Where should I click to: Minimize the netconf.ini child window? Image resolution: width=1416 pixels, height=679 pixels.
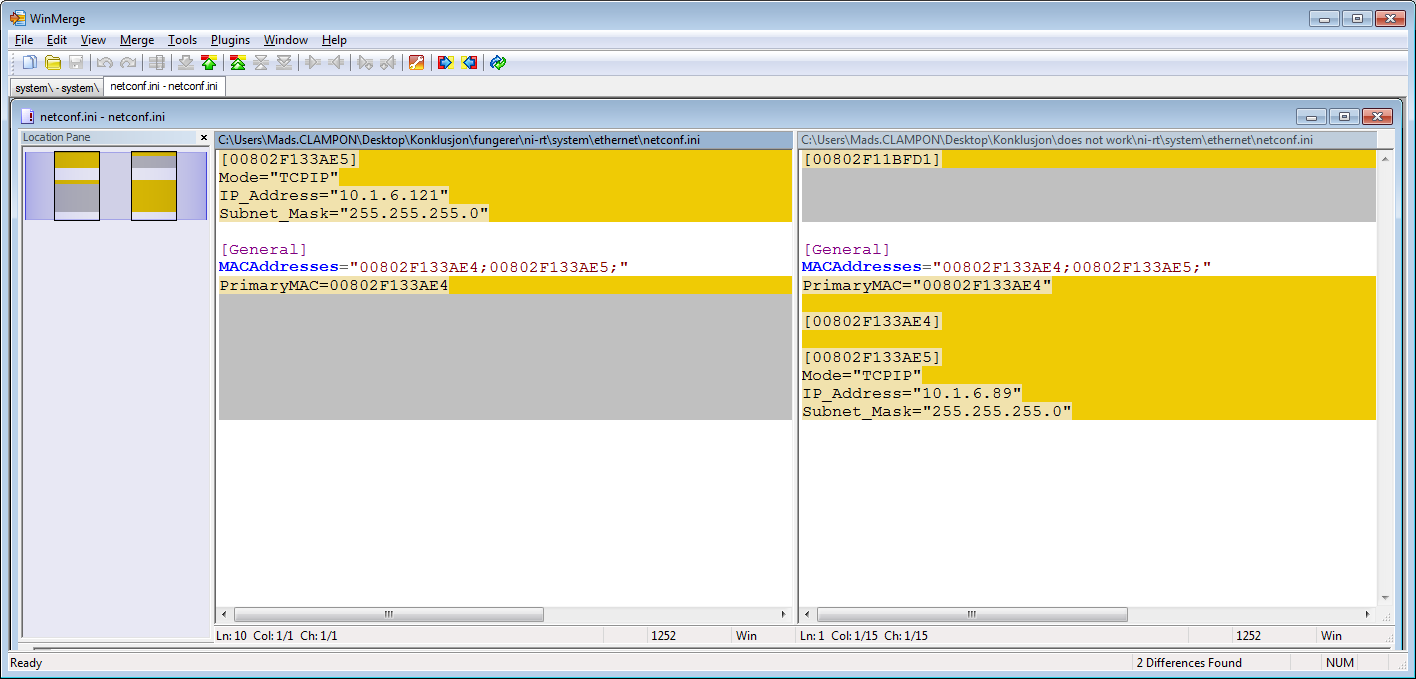click(1310, 117)
